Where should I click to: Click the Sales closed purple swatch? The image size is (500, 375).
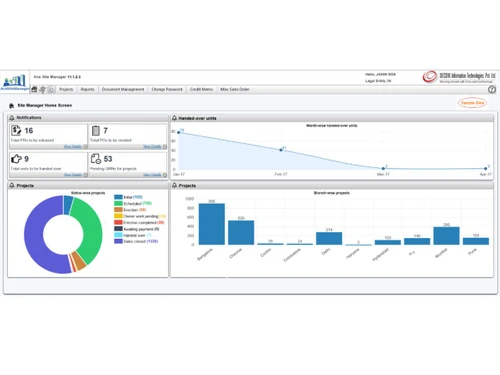[118, 241]
